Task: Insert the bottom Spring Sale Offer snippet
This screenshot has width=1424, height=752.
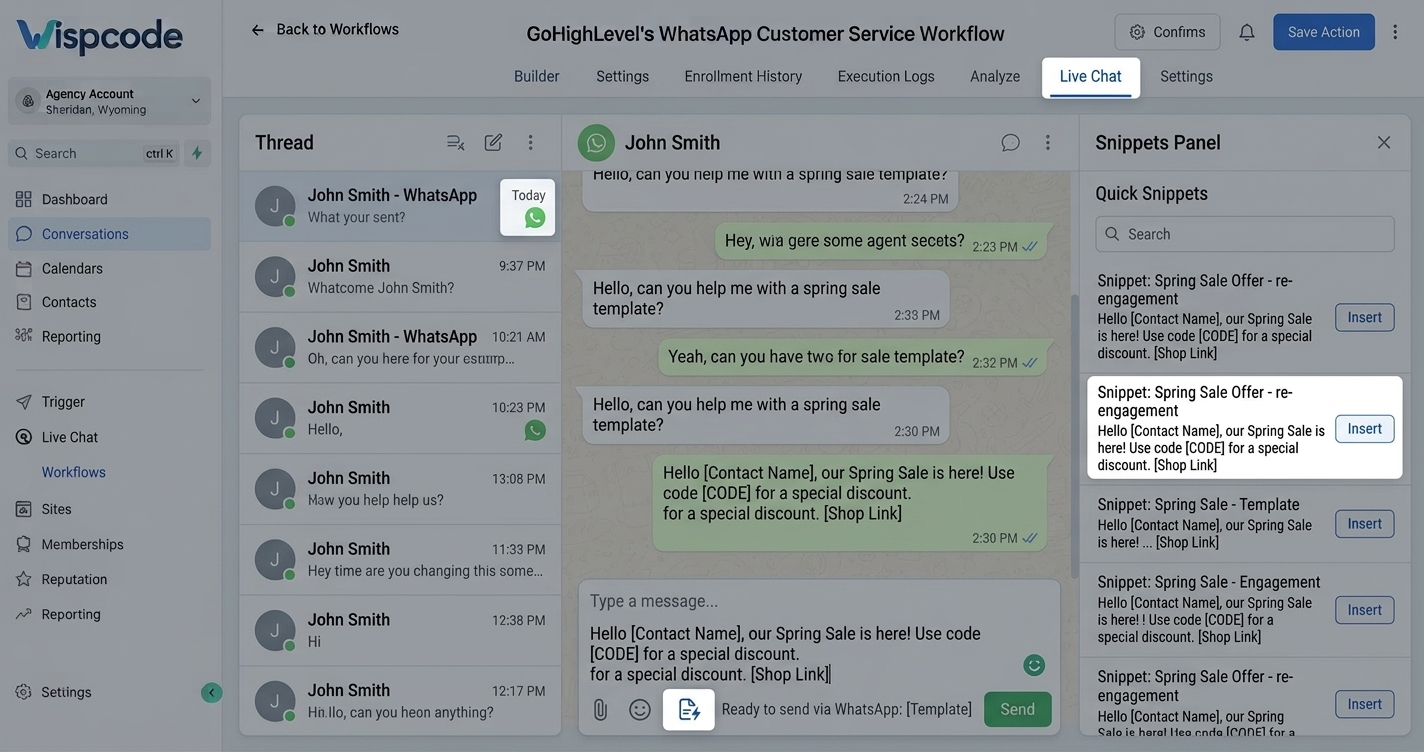Action: (1365, 704)
